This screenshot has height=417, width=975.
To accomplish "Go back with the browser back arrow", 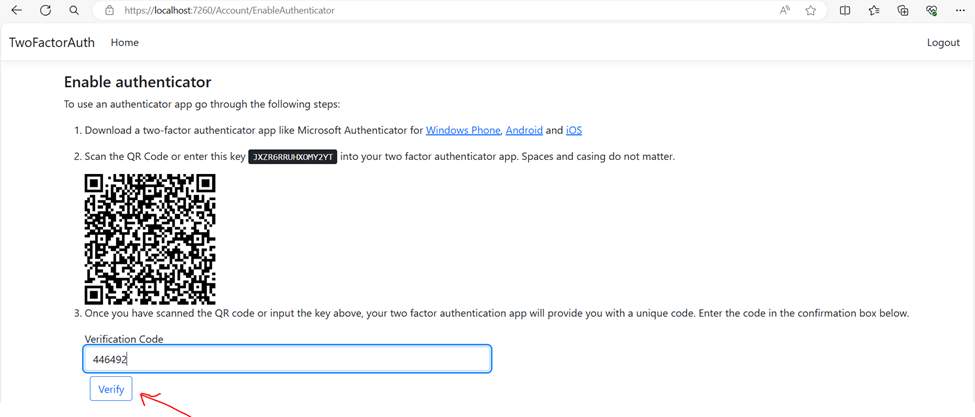I will (17, 10).
